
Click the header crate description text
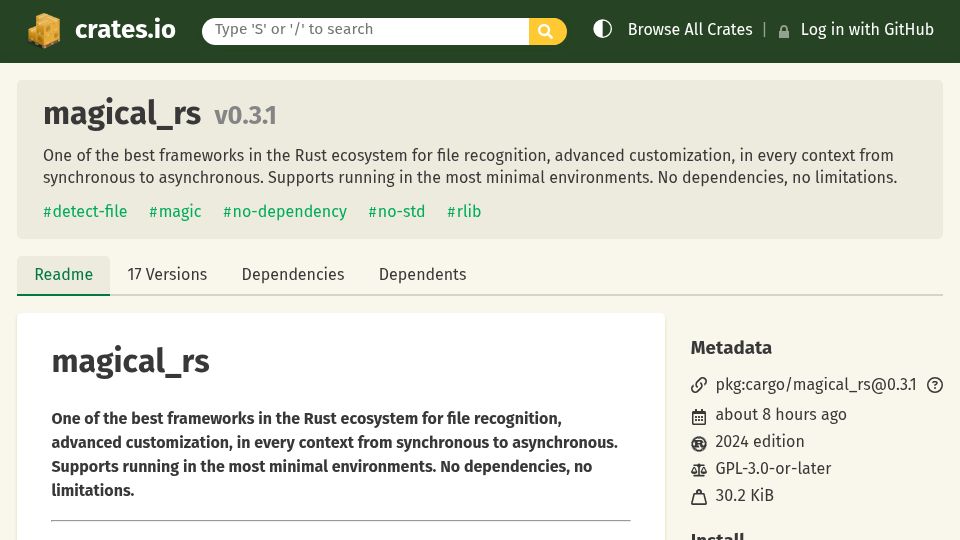click(470, 167)
